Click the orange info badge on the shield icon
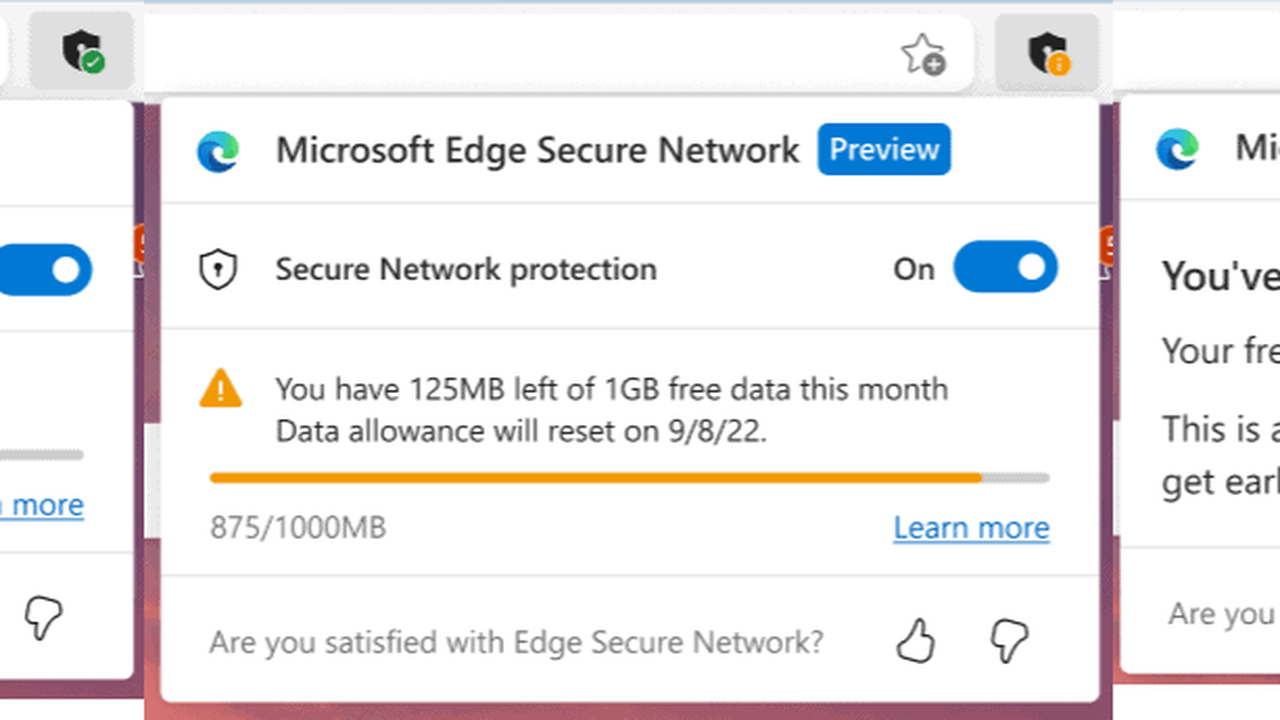Viewport: 1280px width, 720px height. [1060, 66]
